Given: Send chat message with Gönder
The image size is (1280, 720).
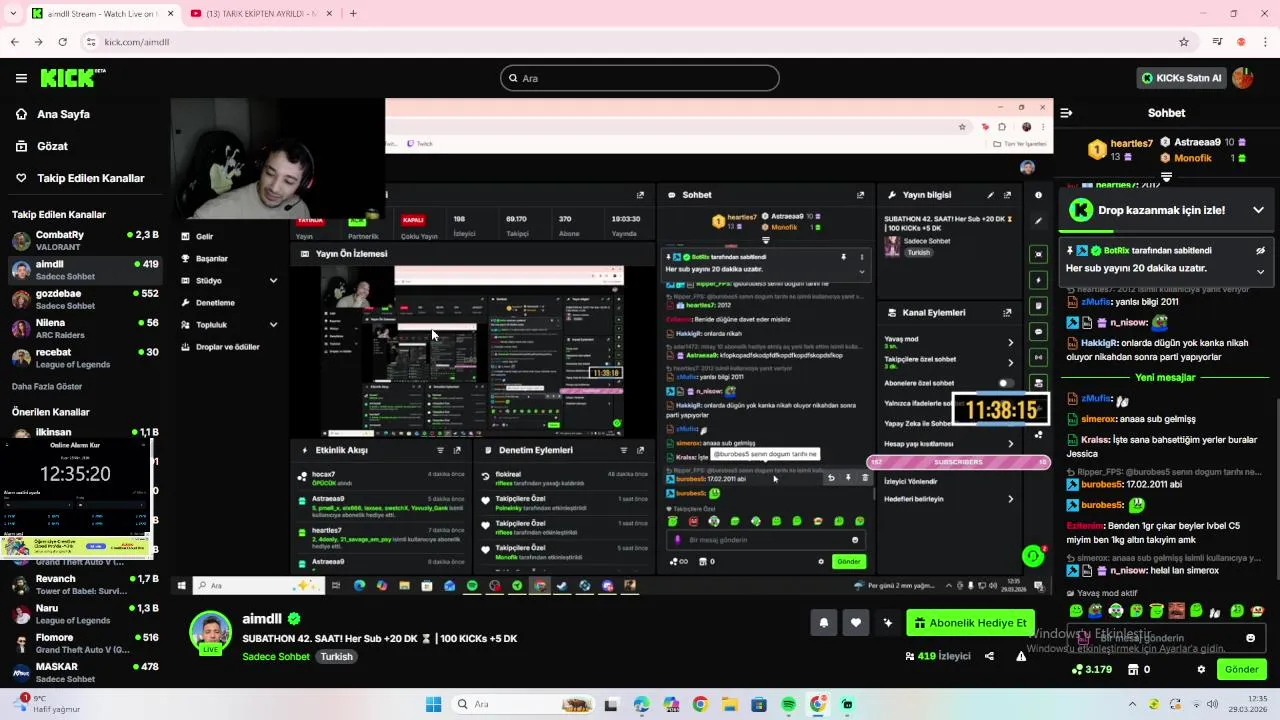Looking at the screenshot, I should click(1242, 669).
